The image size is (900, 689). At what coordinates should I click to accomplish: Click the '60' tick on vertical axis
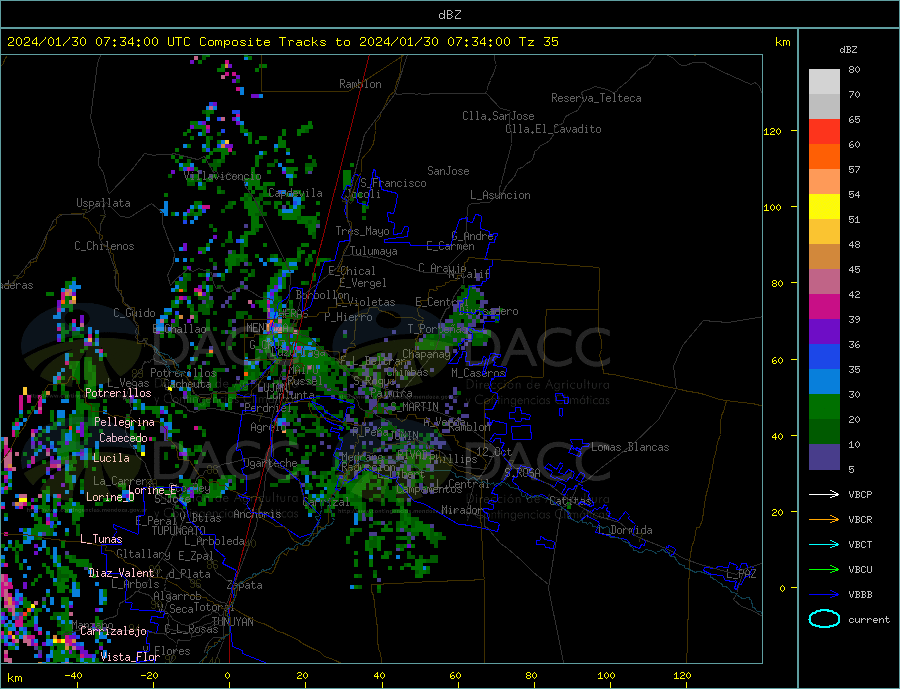(x=777, y=361)
